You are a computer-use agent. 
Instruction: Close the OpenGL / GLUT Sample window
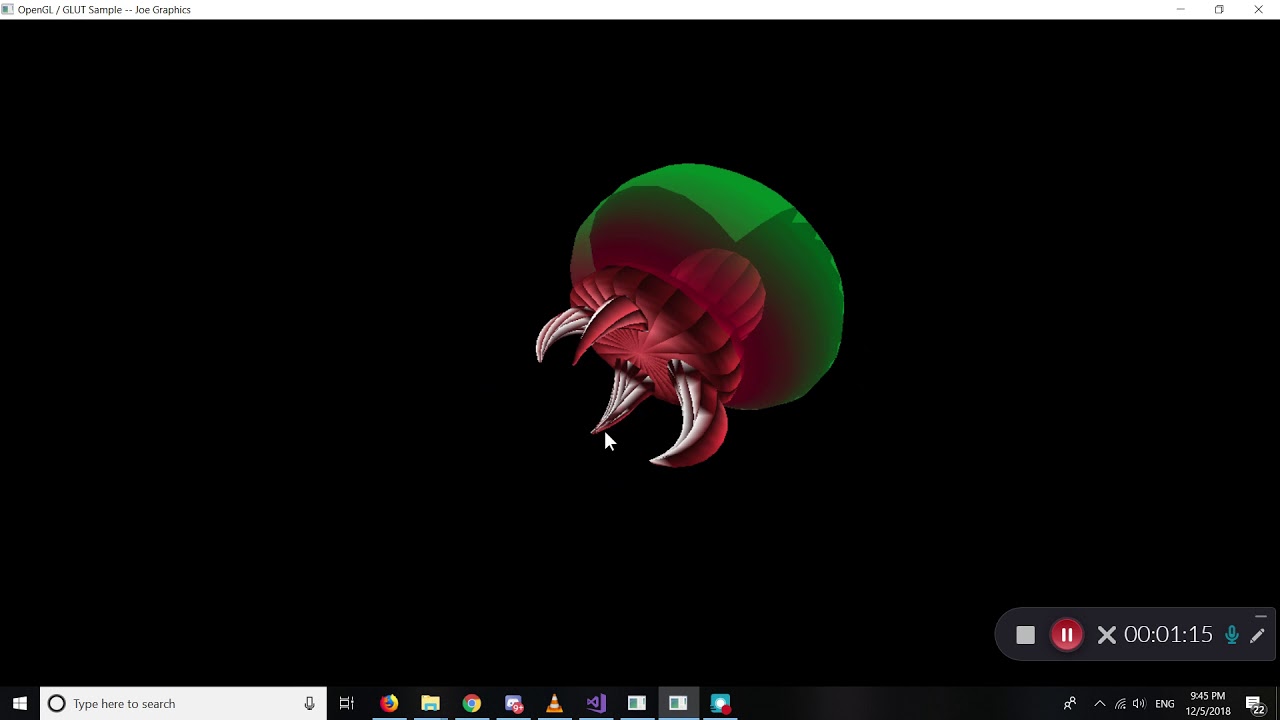(1259, 9)
